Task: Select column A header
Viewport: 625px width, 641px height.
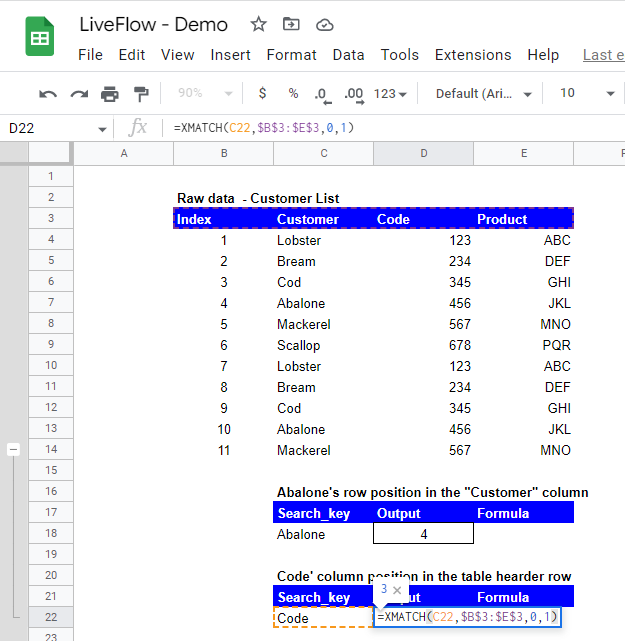Action: [x=124, y=153]
